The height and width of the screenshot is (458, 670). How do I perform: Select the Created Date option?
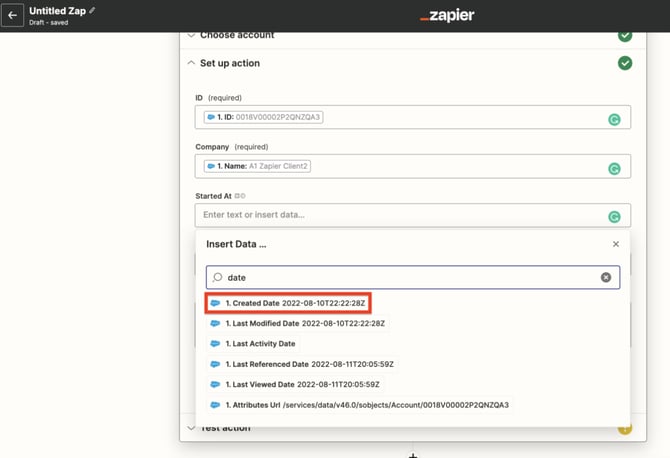pos(290,303)
